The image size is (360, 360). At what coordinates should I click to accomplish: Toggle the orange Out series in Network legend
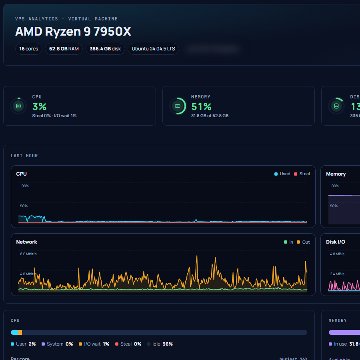304,242
